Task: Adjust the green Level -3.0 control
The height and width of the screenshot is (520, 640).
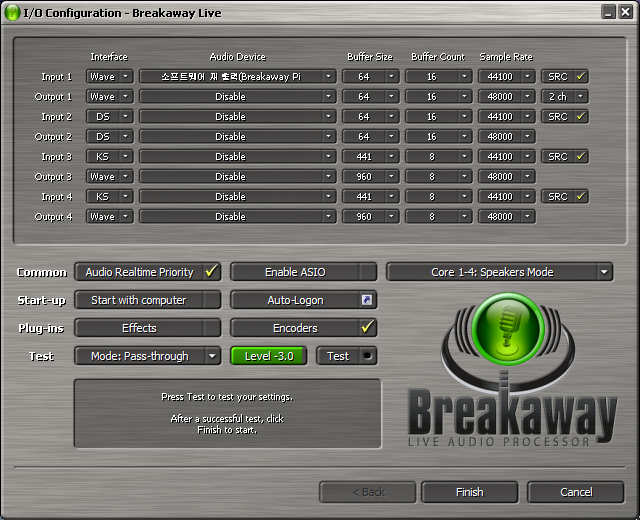Action: [x=269, y=356]
